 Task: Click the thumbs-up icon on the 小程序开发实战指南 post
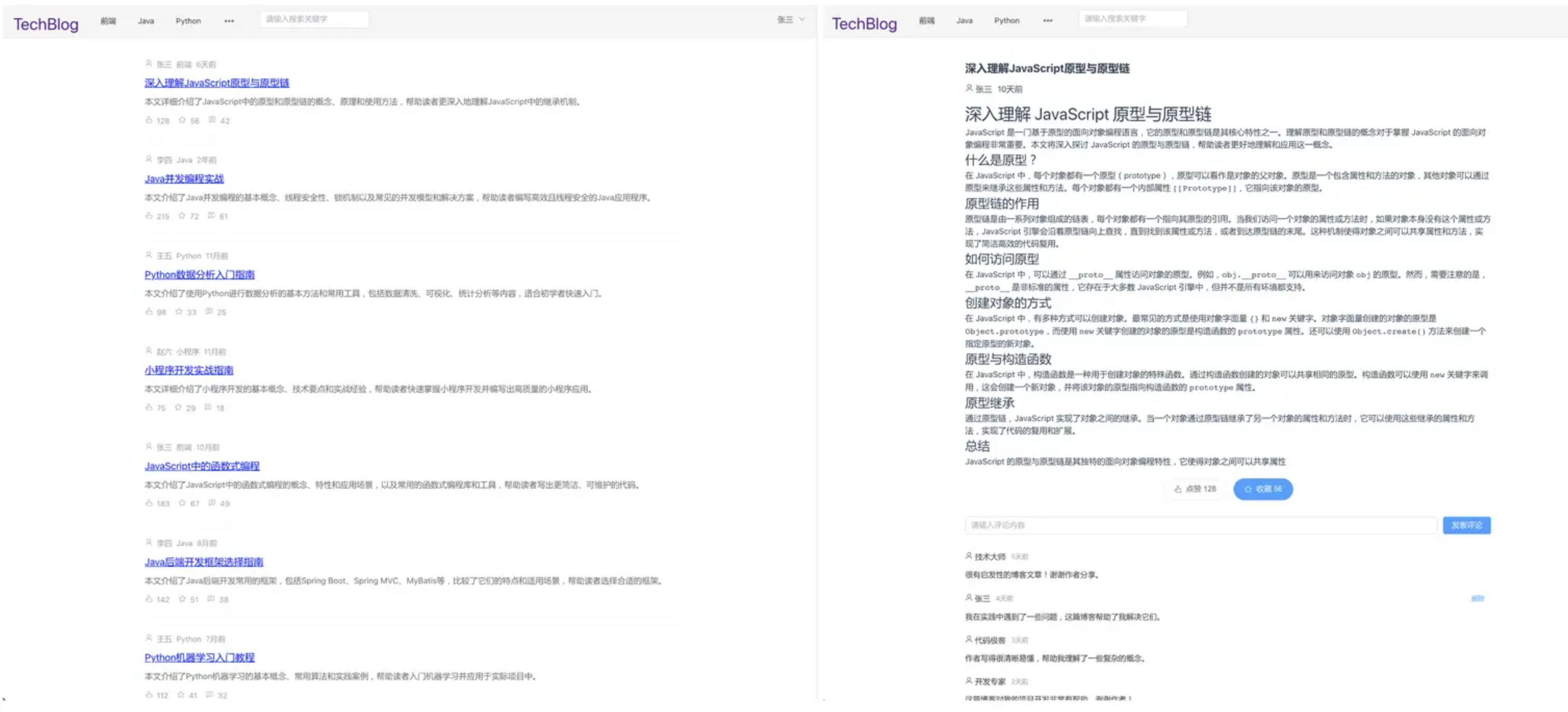(x=148, y=407)
